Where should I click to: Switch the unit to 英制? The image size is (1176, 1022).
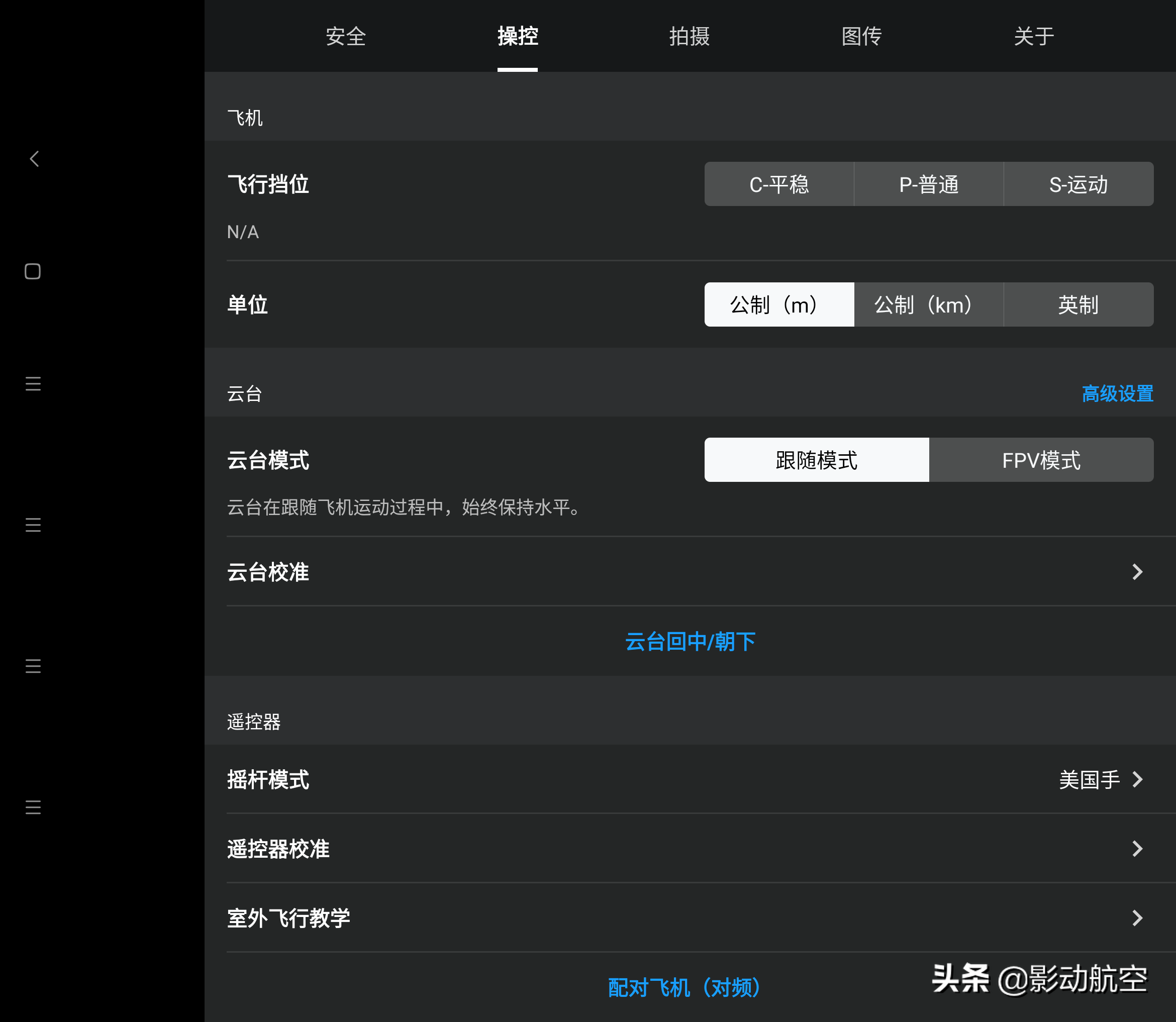pos(1079,304)
